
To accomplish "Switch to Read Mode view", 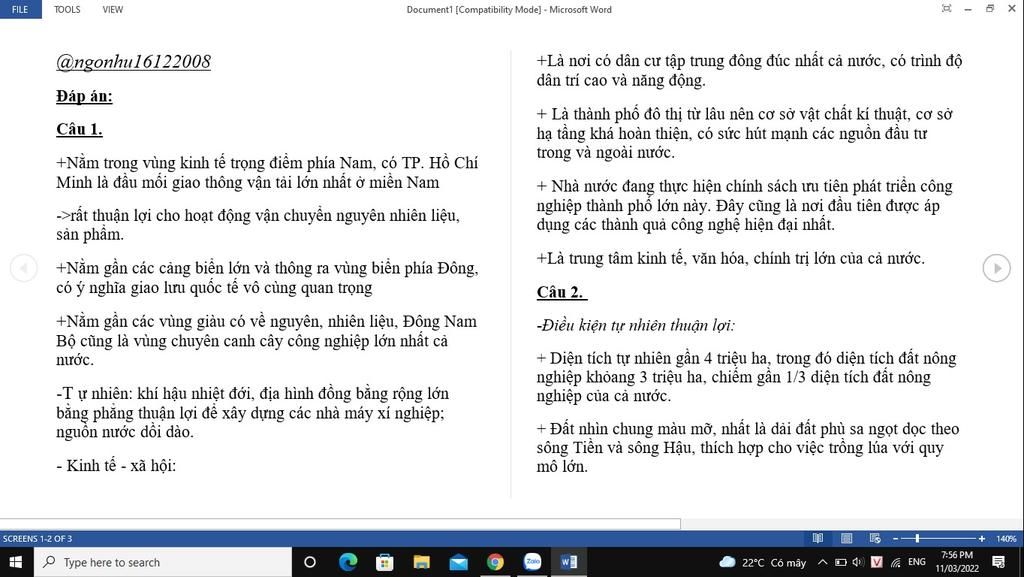I will (x=818, y=538).
